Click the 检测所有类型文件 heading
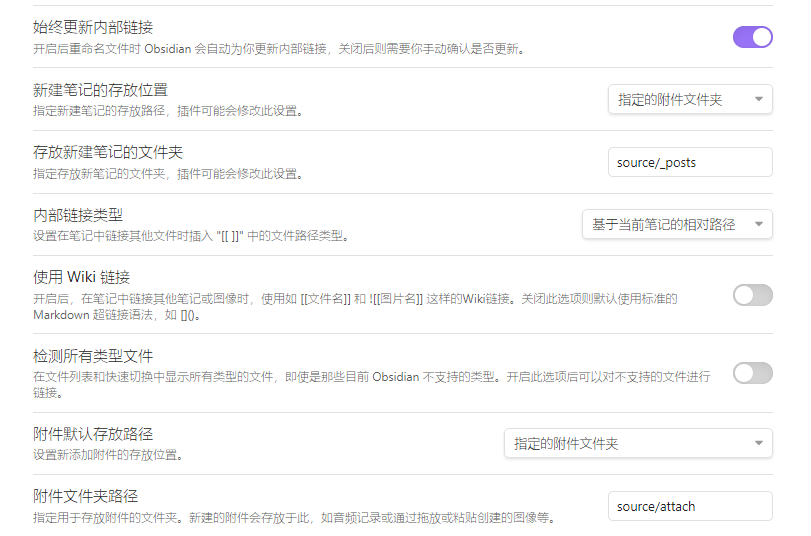The height and width of the screenshot is (536, 811). [x=93, y=356]
